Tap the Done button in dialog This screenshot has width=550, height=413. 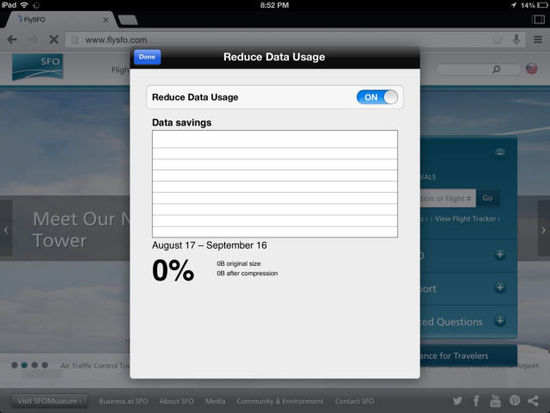tap(147, 57)
